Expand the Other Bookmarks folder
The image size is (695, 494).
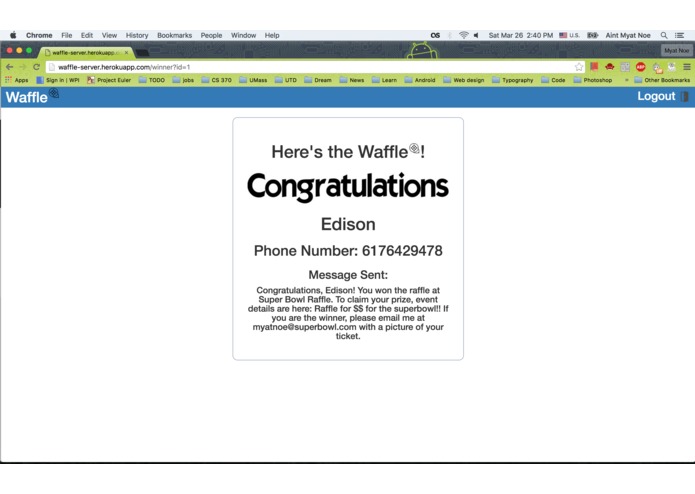tap(662, 80)
